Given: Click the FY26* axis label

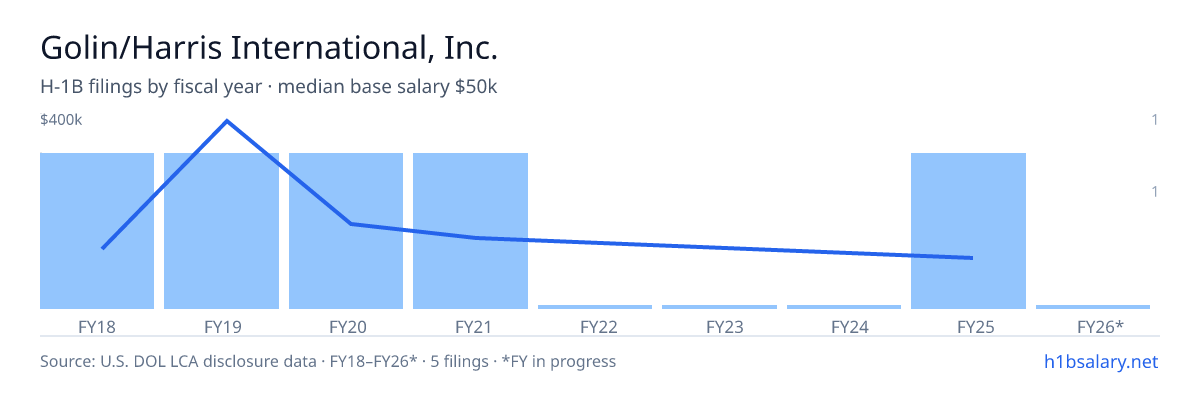Looking at the screenshot, I should pyautogui.click(x=1100, y=326).
